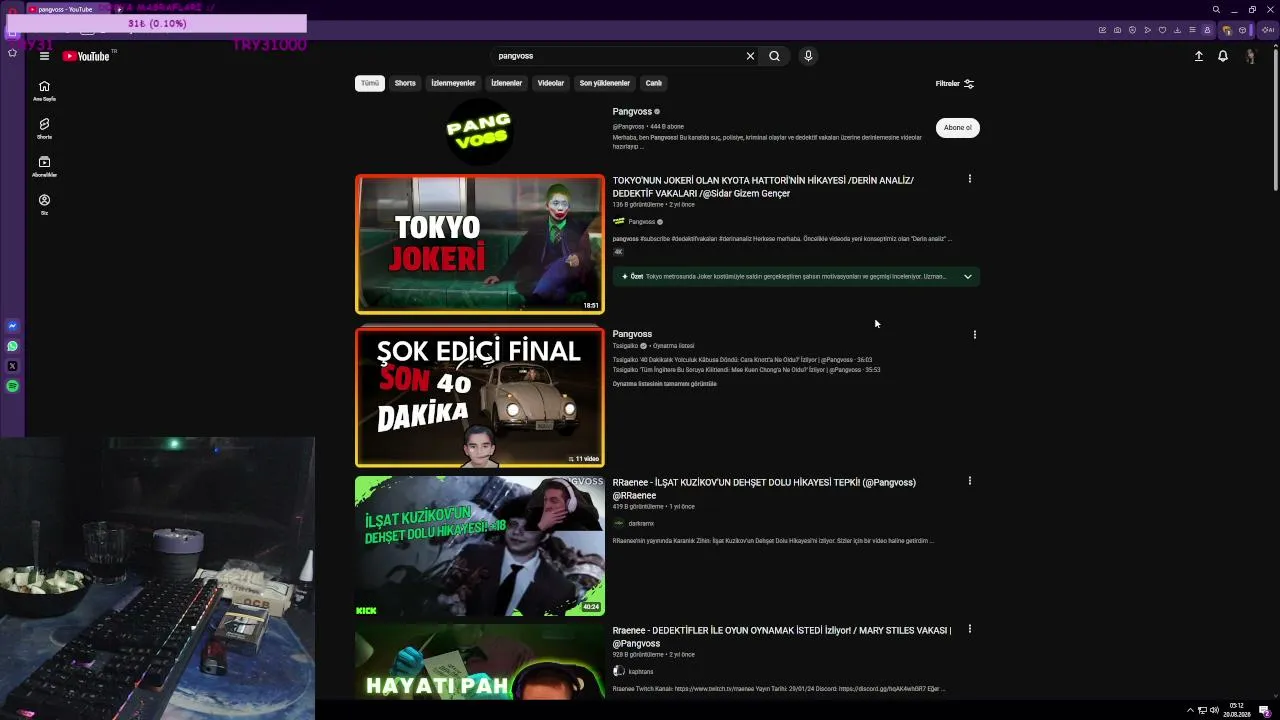Open options menu for Tokyo Jokeri video
This screenshot has height=720, width=1280.
(x=969, y=179)
